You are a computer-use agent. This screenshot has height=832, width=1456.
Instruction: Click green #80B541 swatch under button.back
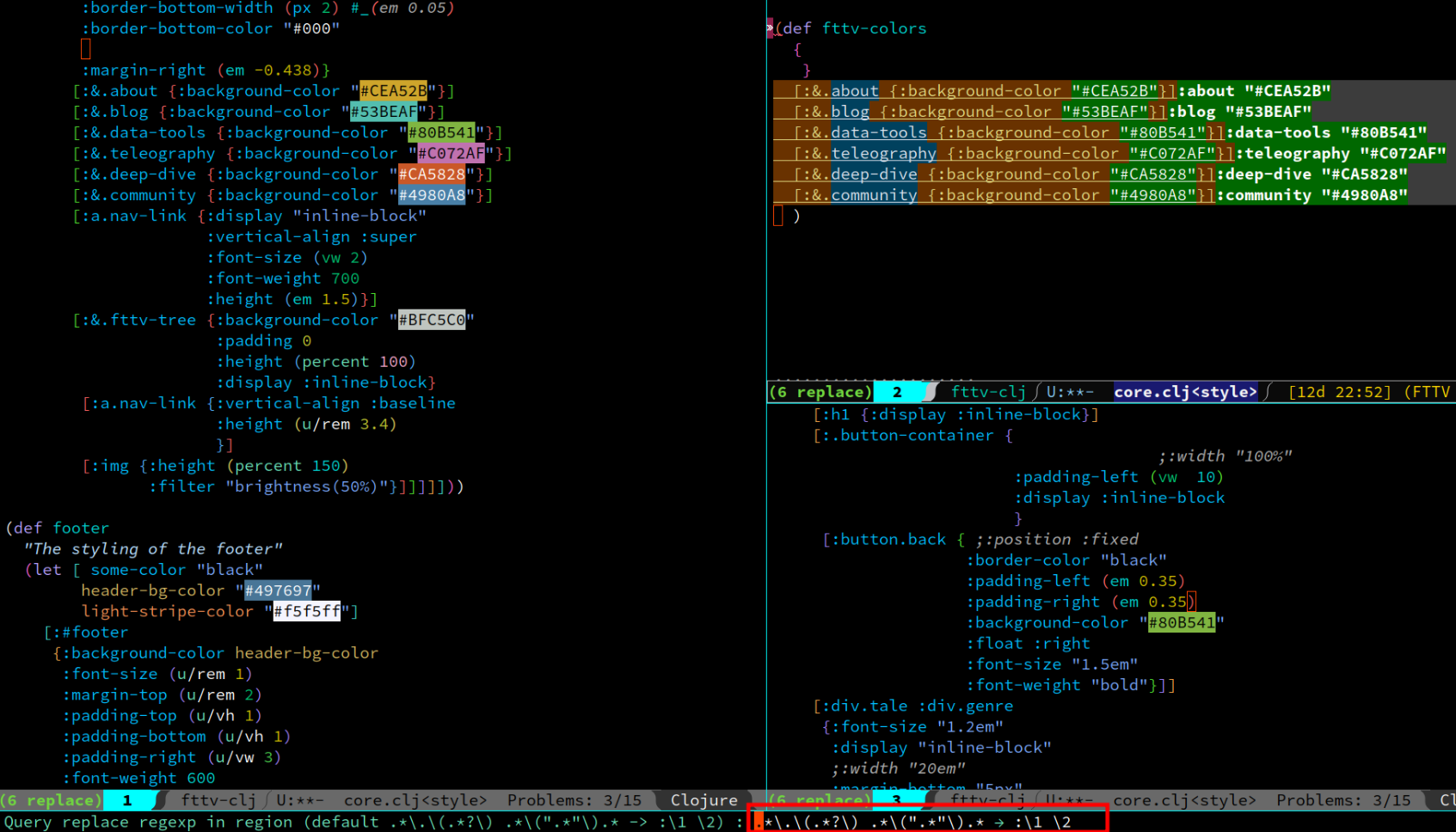click(1182, 623)
